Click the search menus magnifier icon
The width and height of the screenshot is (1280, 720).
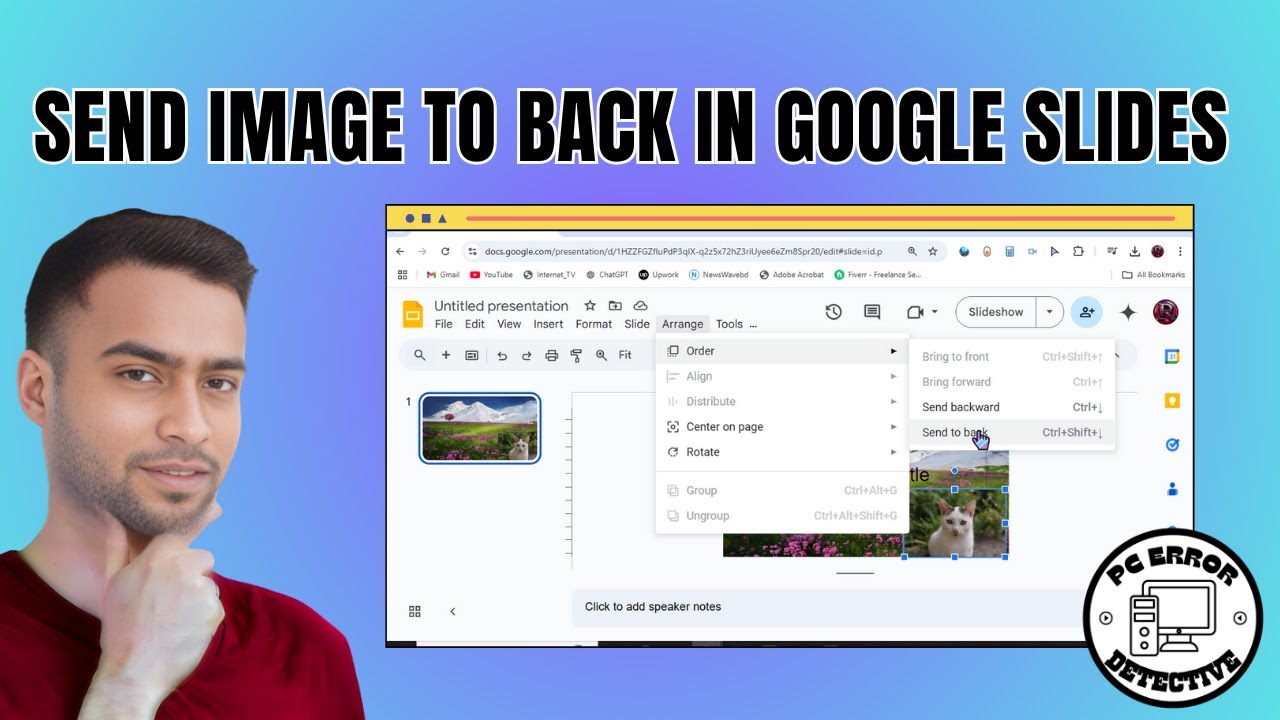[x=420, y=355]
